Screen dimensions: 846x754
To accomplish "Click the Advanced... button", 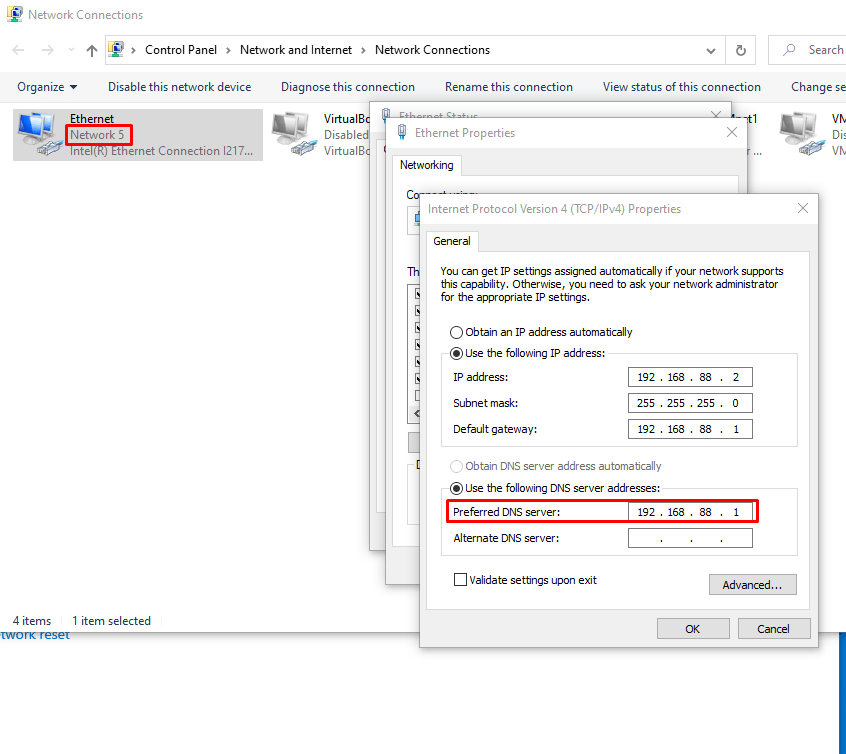I will [752, 585].
